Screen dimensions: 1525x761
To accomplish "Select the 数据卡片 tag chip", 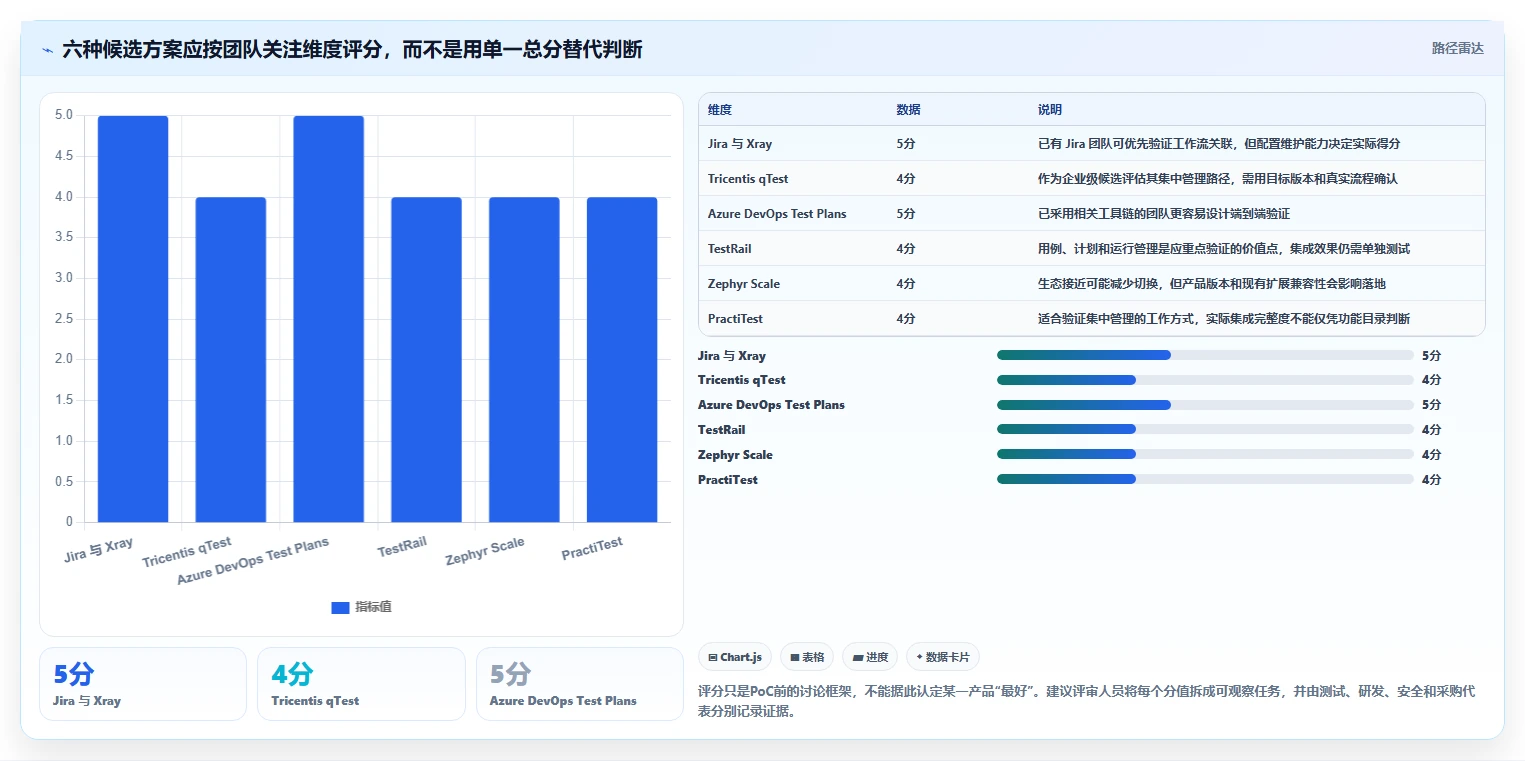I will (943, 657).
